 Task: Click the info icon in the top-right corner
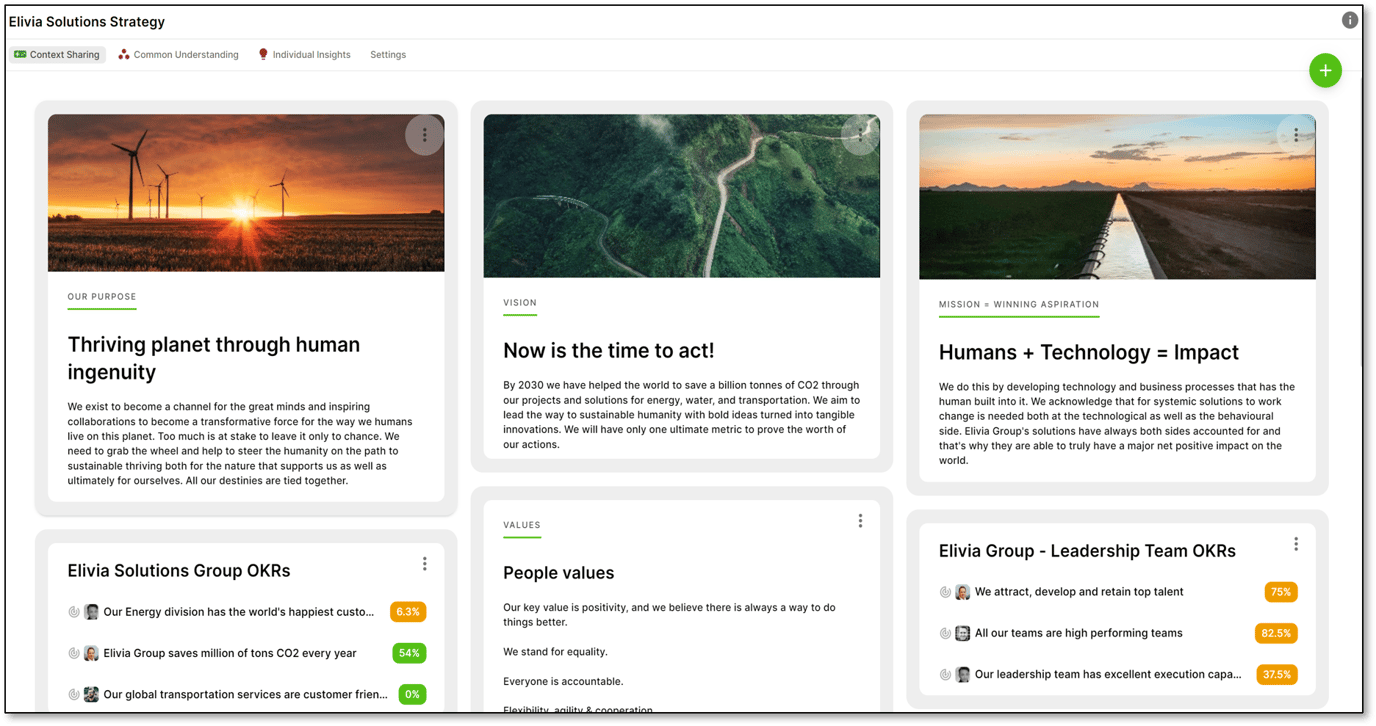click(x=1349, y=19)
